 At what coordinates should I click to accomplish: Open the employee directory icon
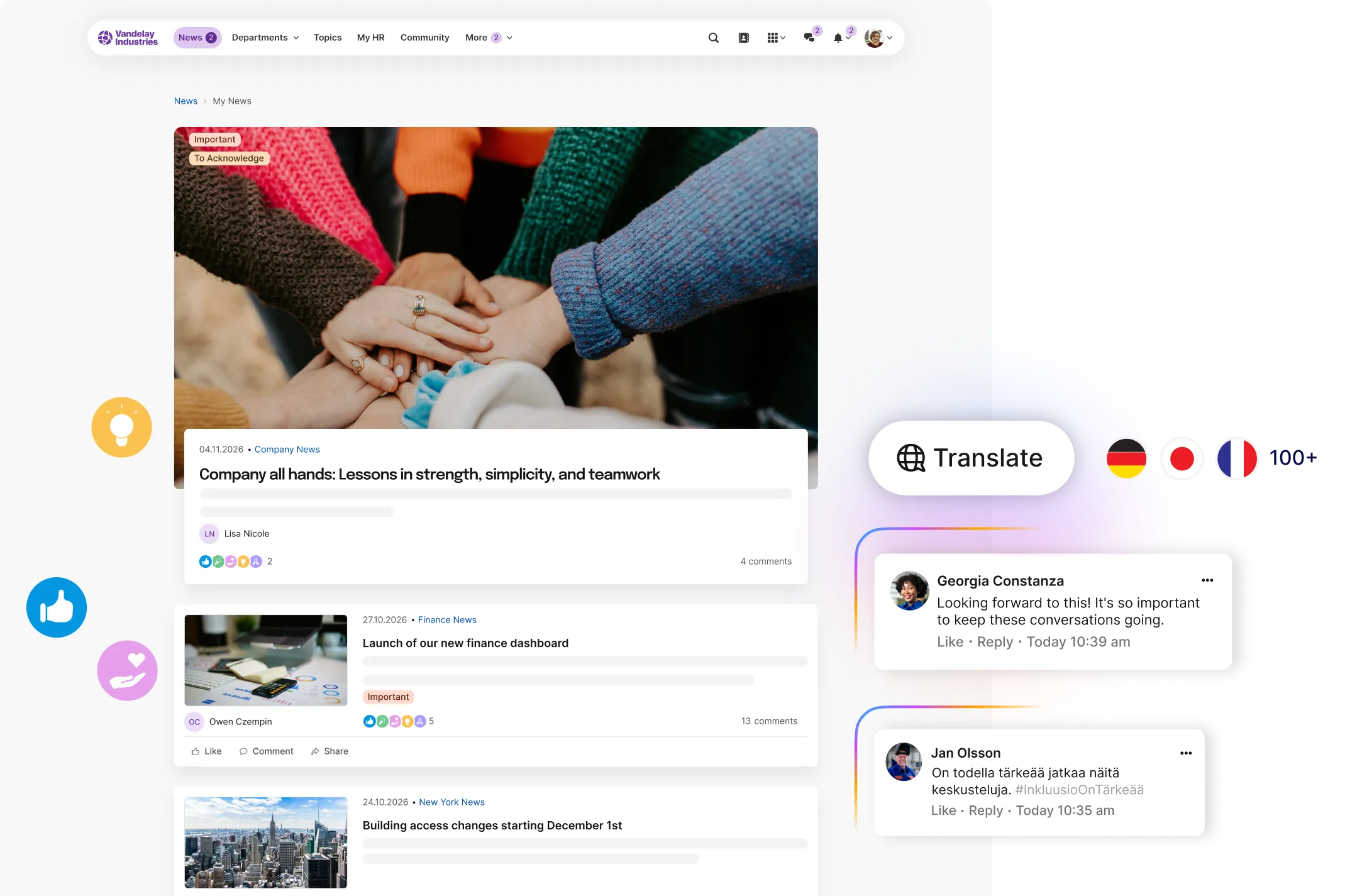(744, 38)
